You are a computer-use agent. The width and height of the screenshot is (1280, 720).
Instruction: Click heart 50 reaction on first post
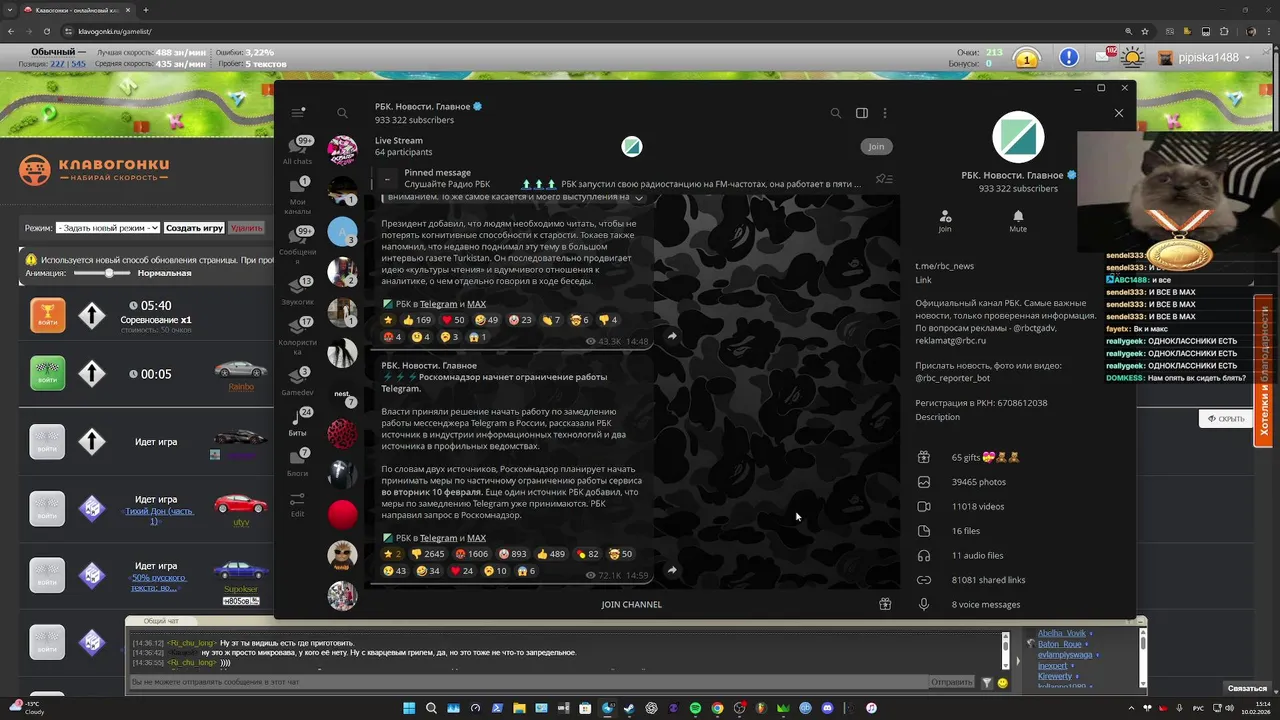(x=454, y=320)
